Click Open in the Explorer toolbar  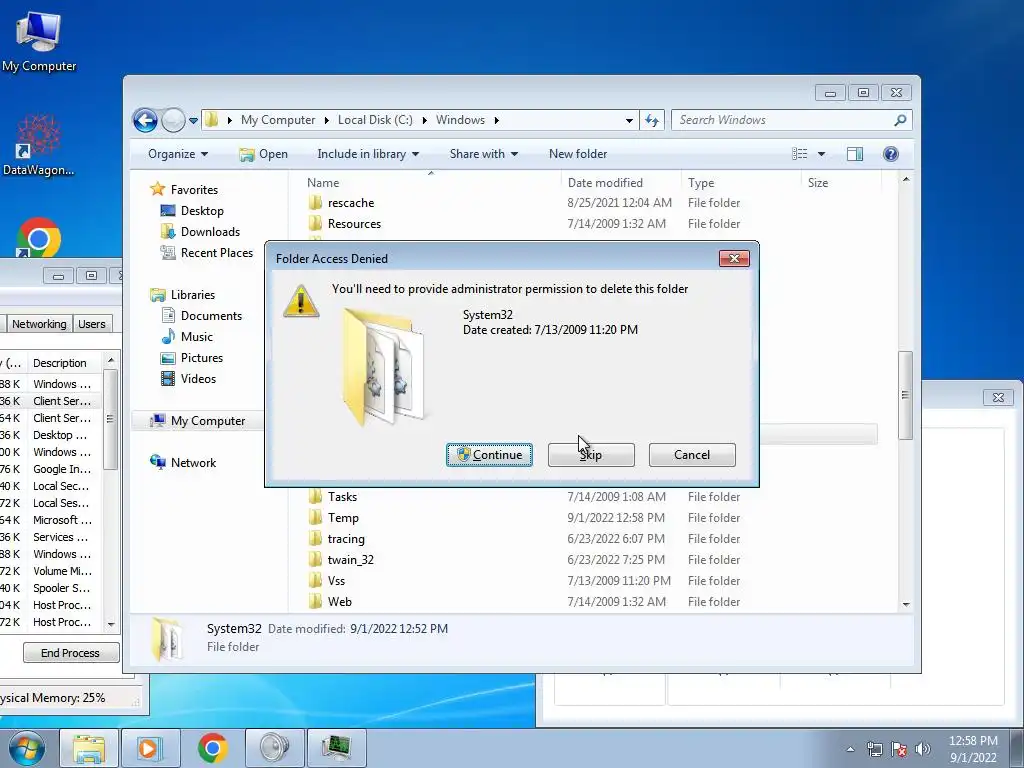264,154
